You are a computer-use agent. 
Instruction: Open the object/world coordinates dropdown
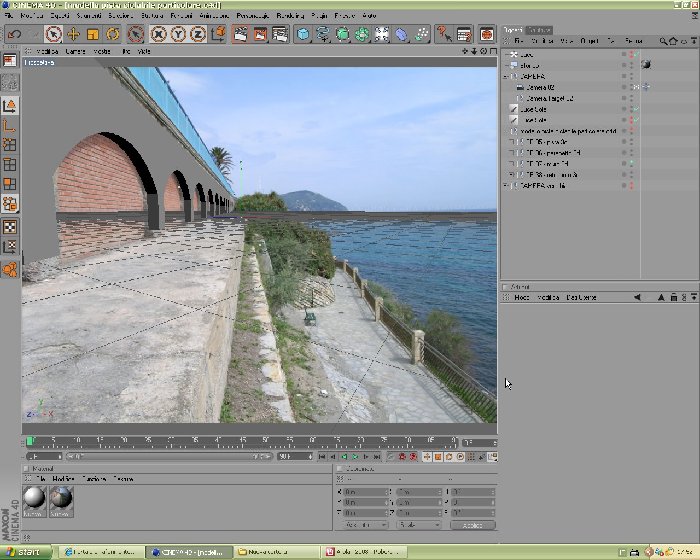point(365,526)
